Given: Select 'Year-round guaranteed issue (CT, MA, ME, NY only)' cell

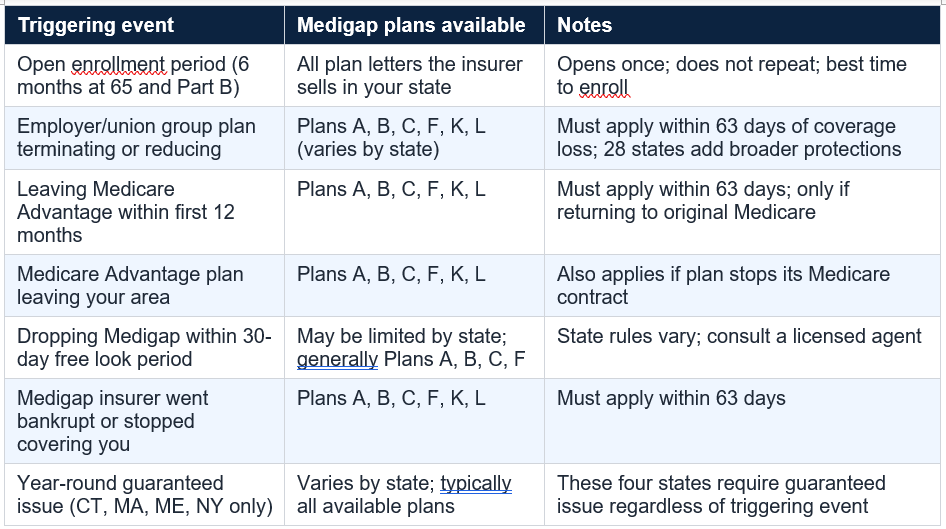Looking at the screenshot, I should (144, 495).
